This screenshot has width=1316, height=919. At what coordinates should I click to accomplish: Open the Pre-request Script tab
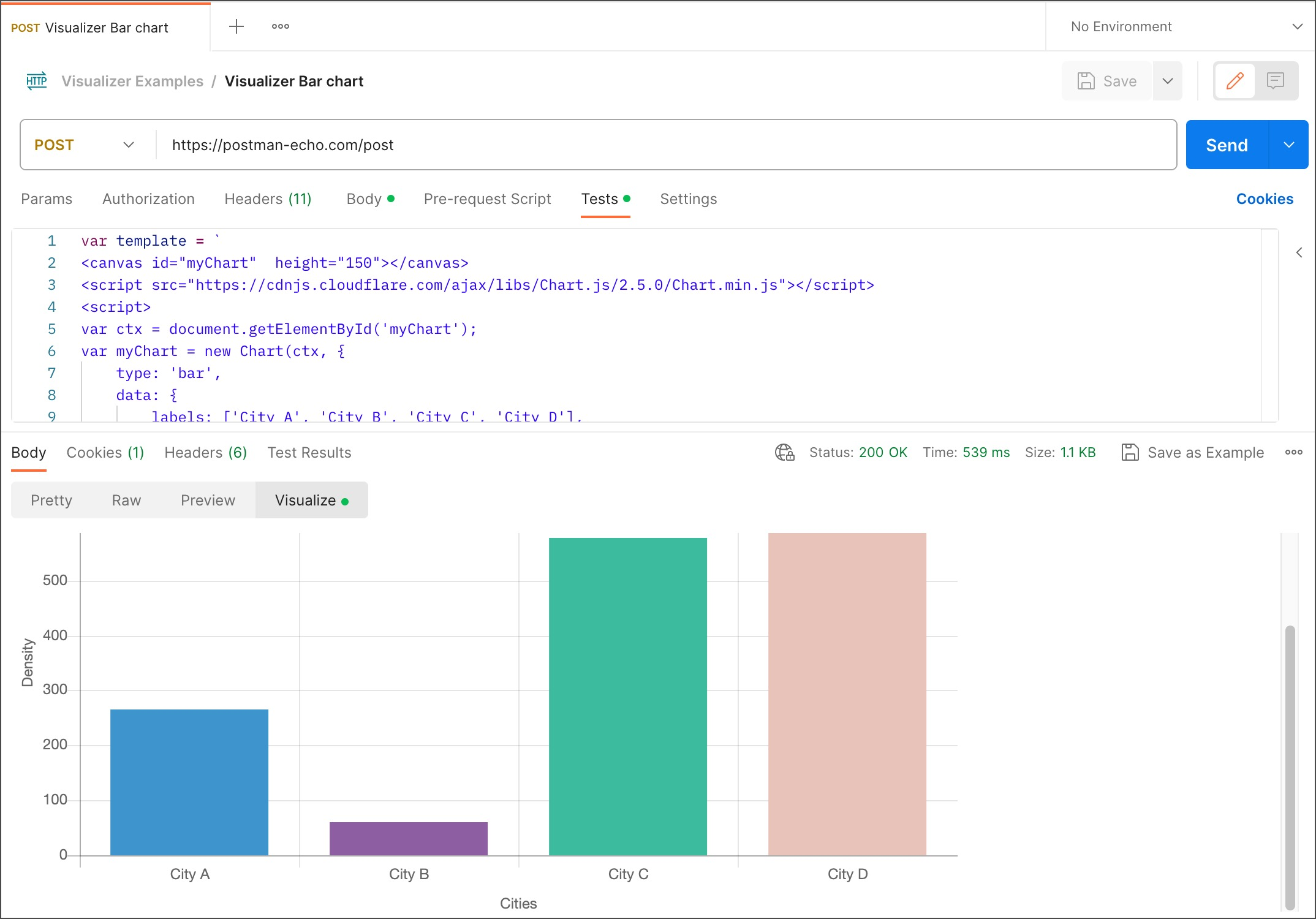pos(487,199)
